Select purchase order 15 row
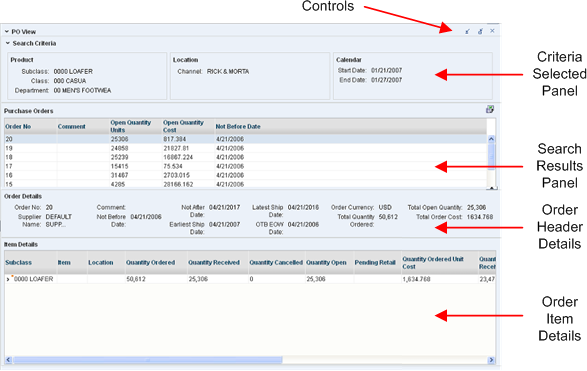This screenshot has height=371, width=587. pos(246,184)
